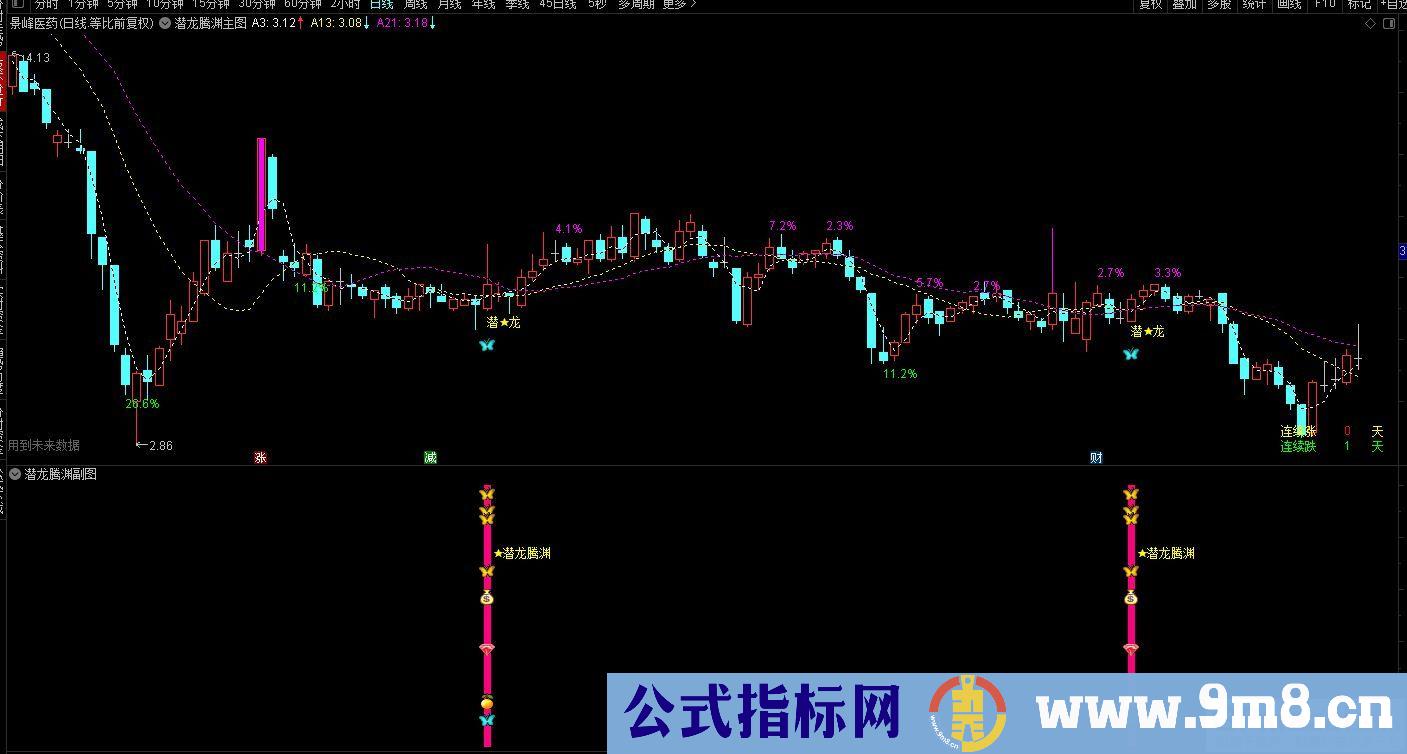1407x754 pixels.
Task: Click the green 减 event marker
Action: tap(430, 458)
